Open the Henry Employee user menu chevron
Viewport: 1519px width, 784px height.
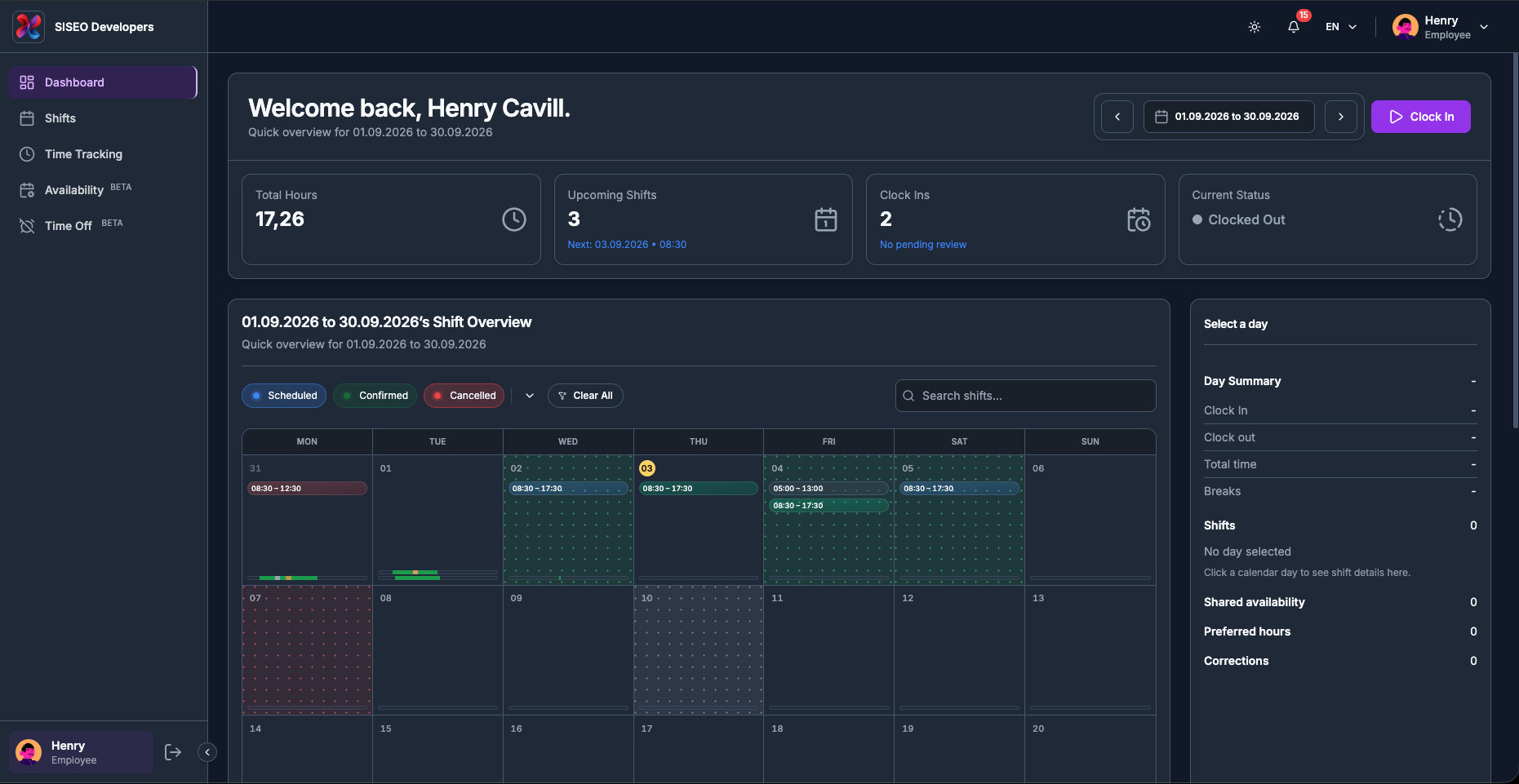pos(1484,27)
